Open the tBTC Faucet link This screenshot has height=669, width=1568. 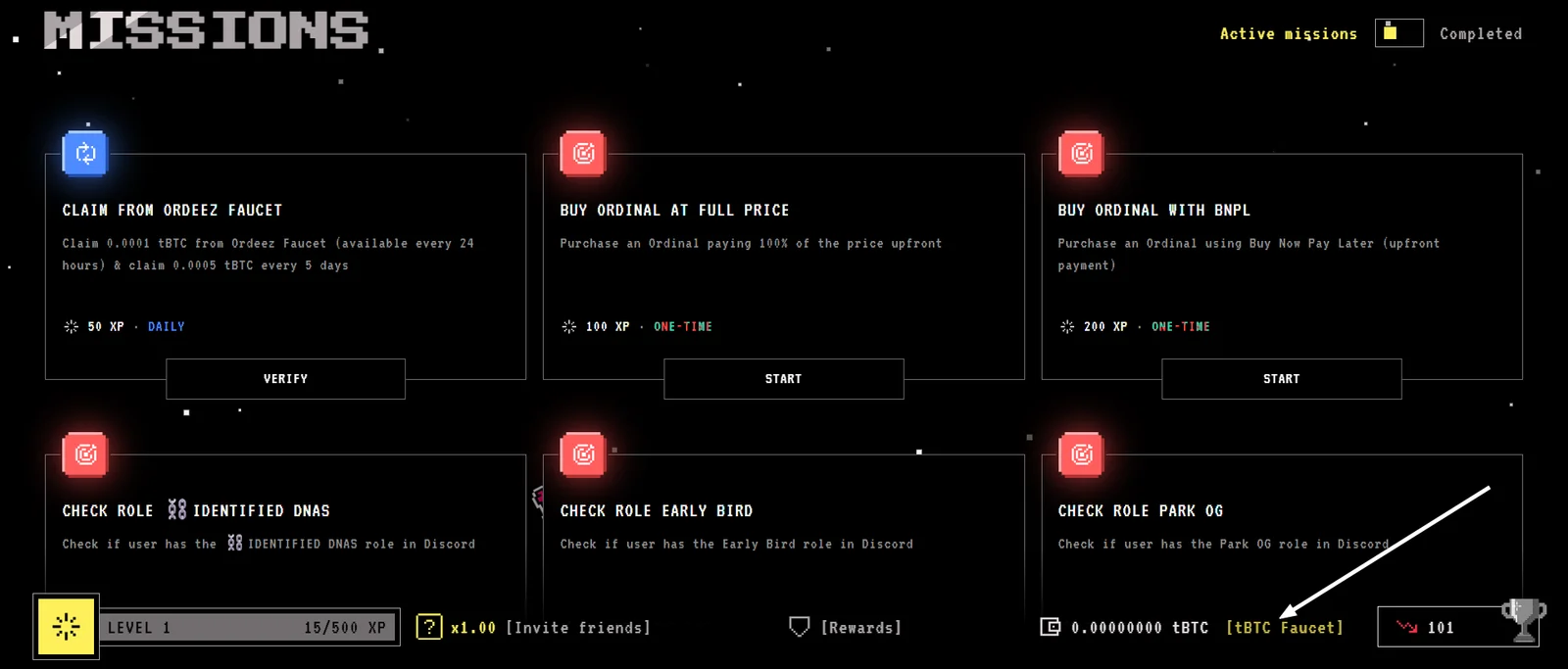click(1285, 628)
